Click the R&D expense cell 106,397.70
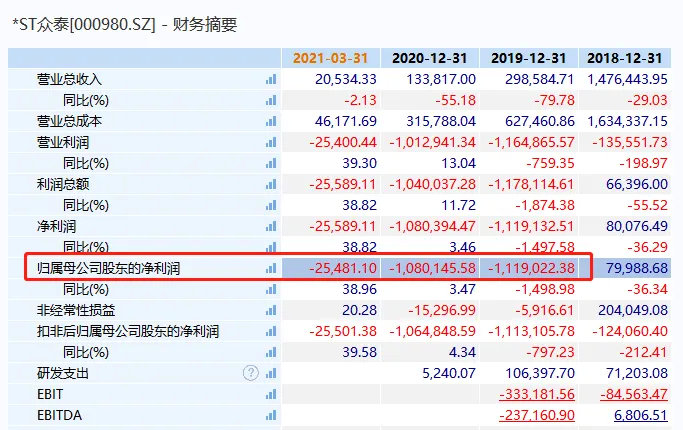 coord(540,373)
